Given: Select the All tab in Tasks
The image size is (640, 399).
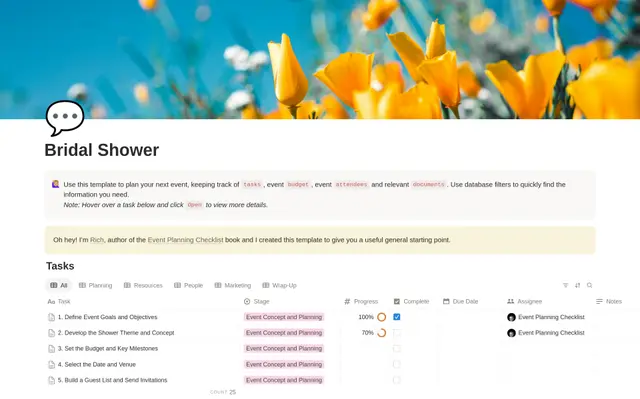Looking at the screenshot, I should point(59,285).
